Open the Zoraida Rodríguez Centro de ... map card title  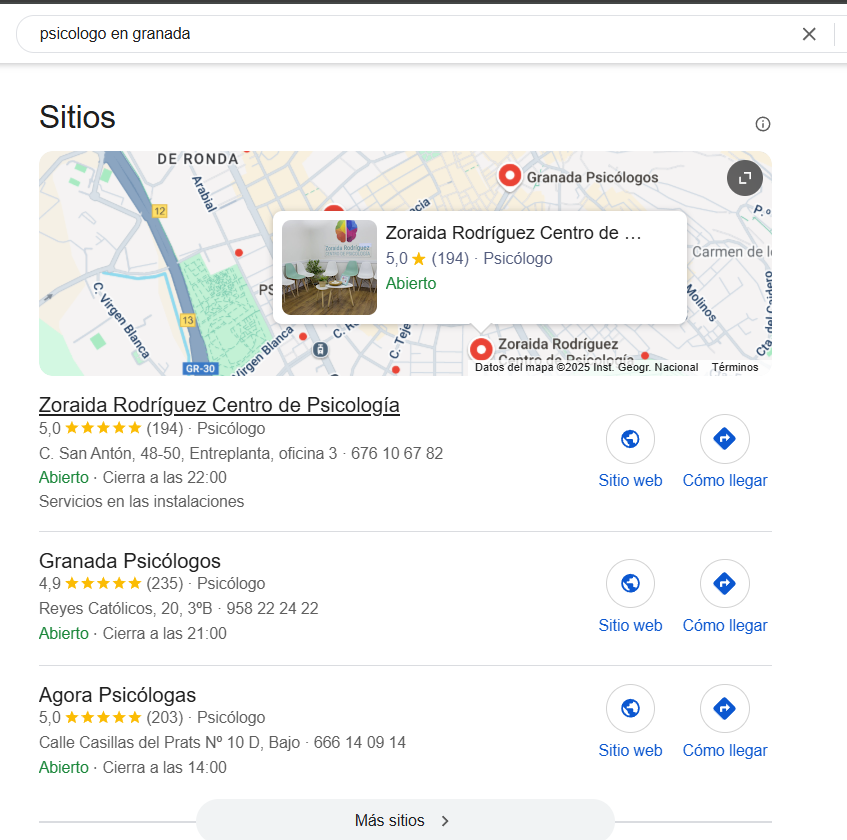513,233
